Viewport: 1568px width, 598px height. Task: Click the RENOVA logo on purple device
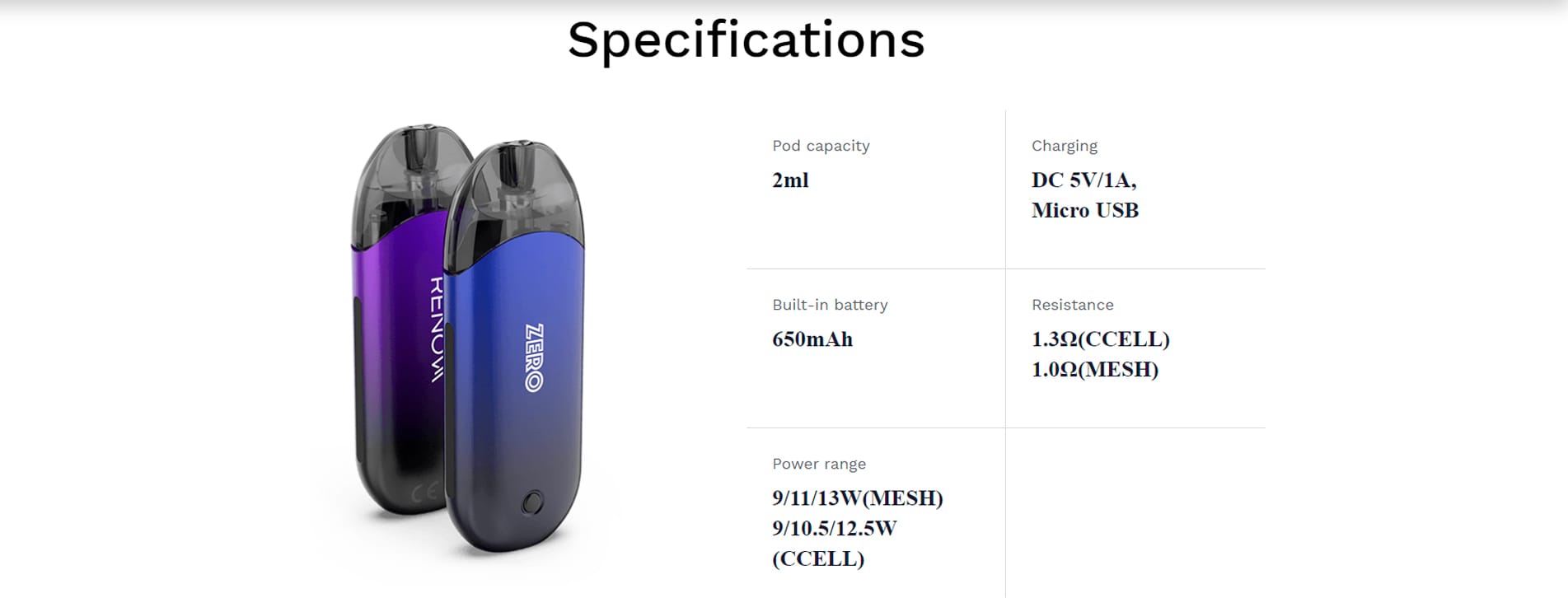tap(437, 329)
